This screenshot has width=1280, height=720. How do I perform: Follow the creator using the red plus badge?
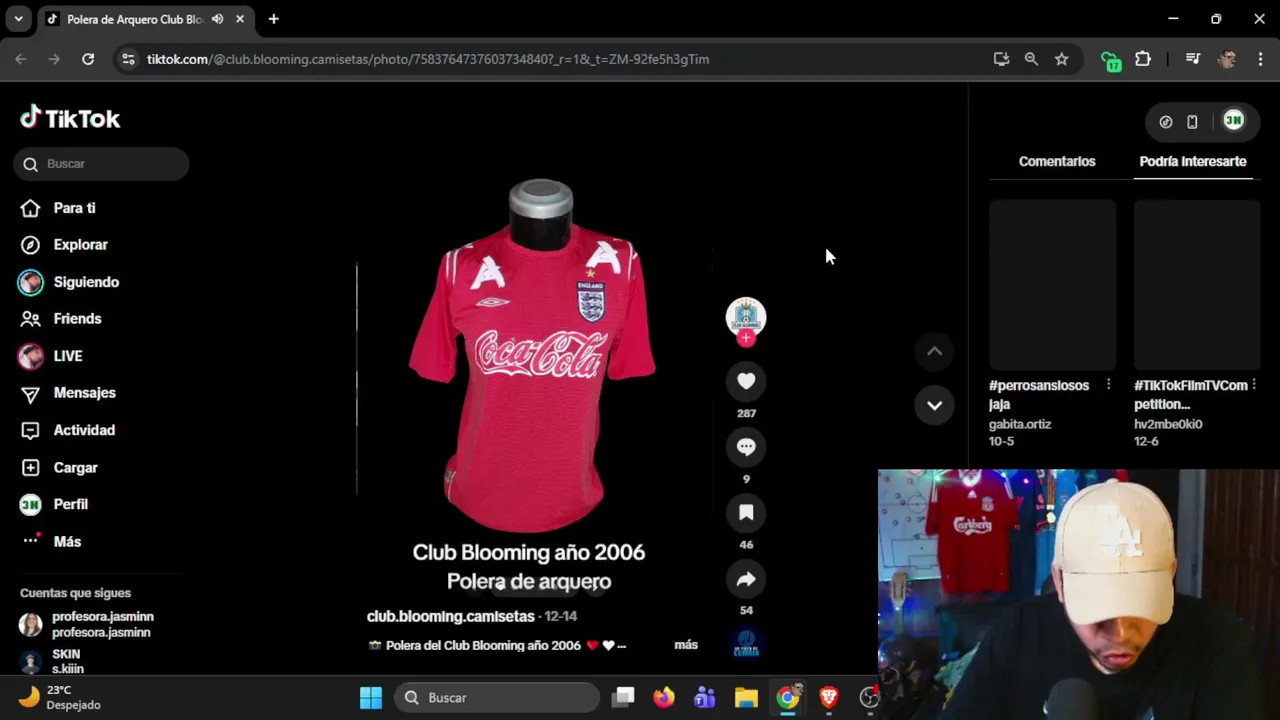pos(746,338)
